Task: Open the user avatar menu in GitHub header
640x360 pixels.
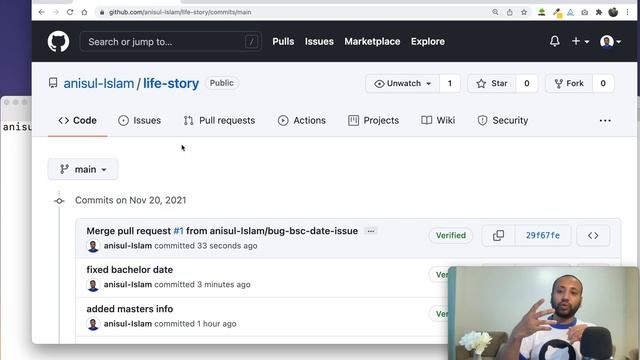Action: (611, 41)
